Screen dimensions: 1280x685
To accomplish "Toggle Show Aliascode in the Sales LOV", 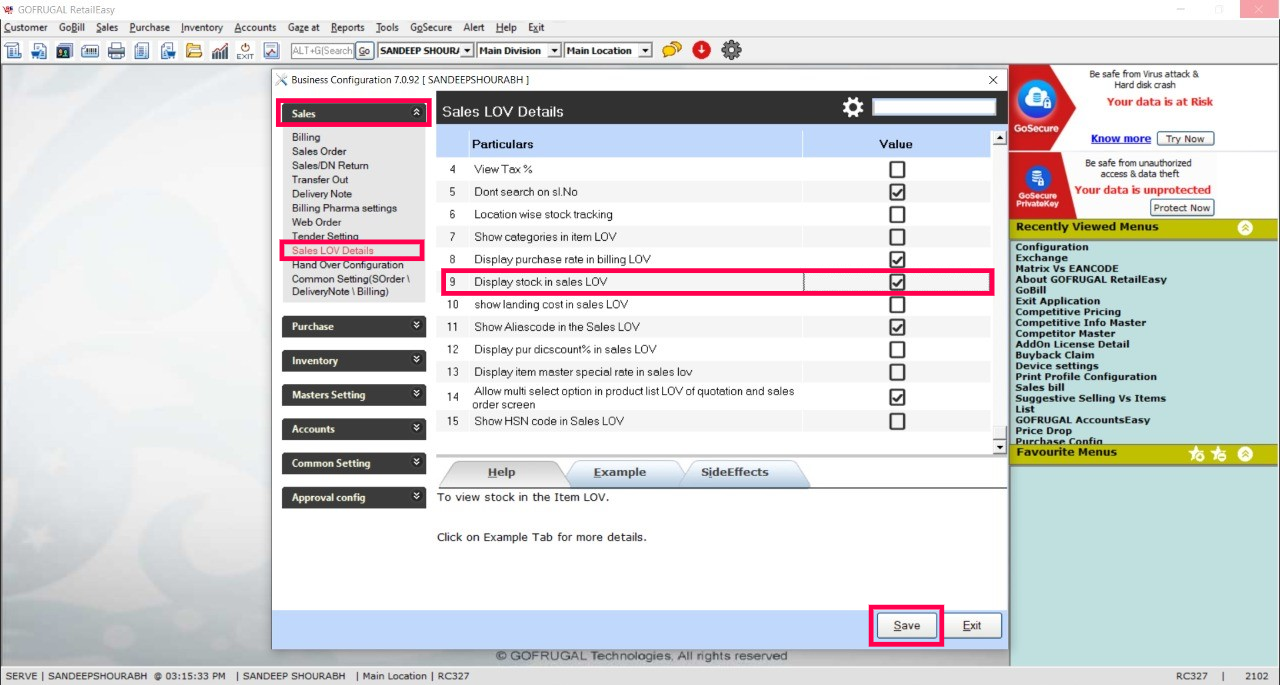I will [897, 327].
